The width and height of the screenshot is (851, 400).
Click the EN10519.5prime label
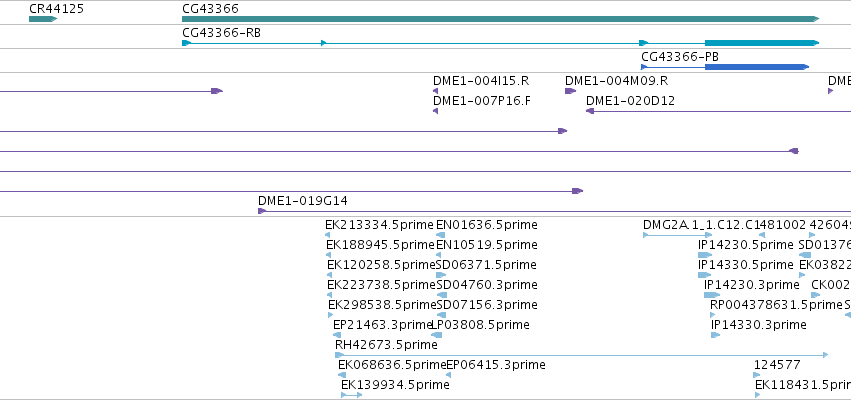click(x=487, y=245)
